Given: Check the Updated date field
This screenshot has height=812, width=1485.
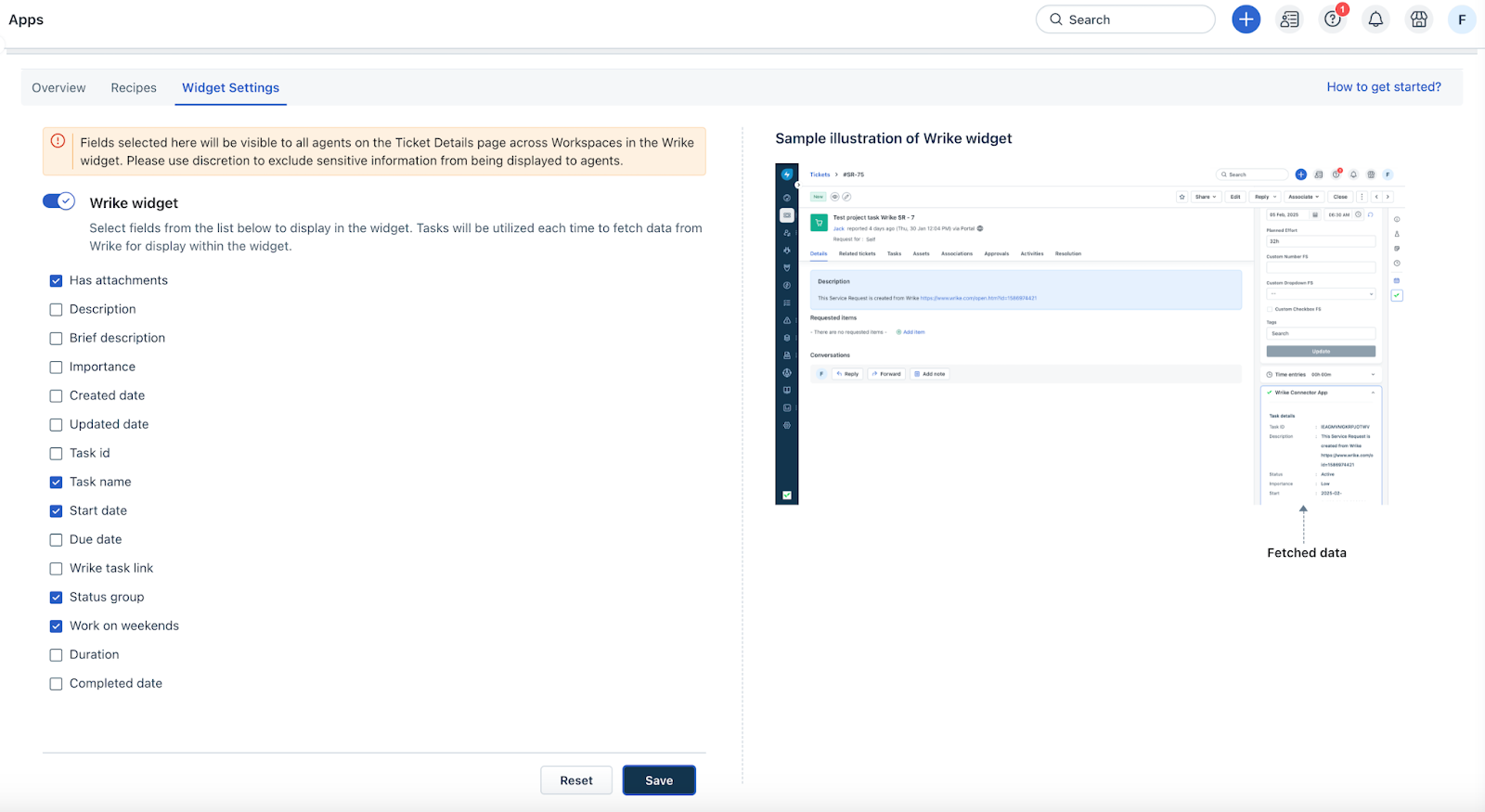Looking at the screenshot, I should pyautogui.click(x=56, y=424).
